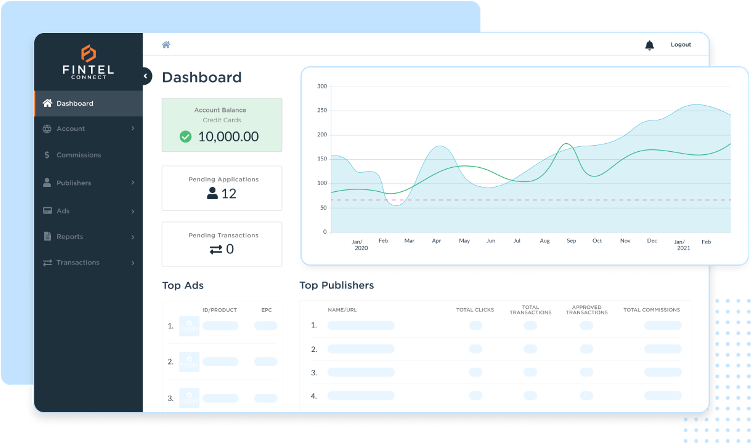Click the name placeholder in publisher row 4

point(361,395)
